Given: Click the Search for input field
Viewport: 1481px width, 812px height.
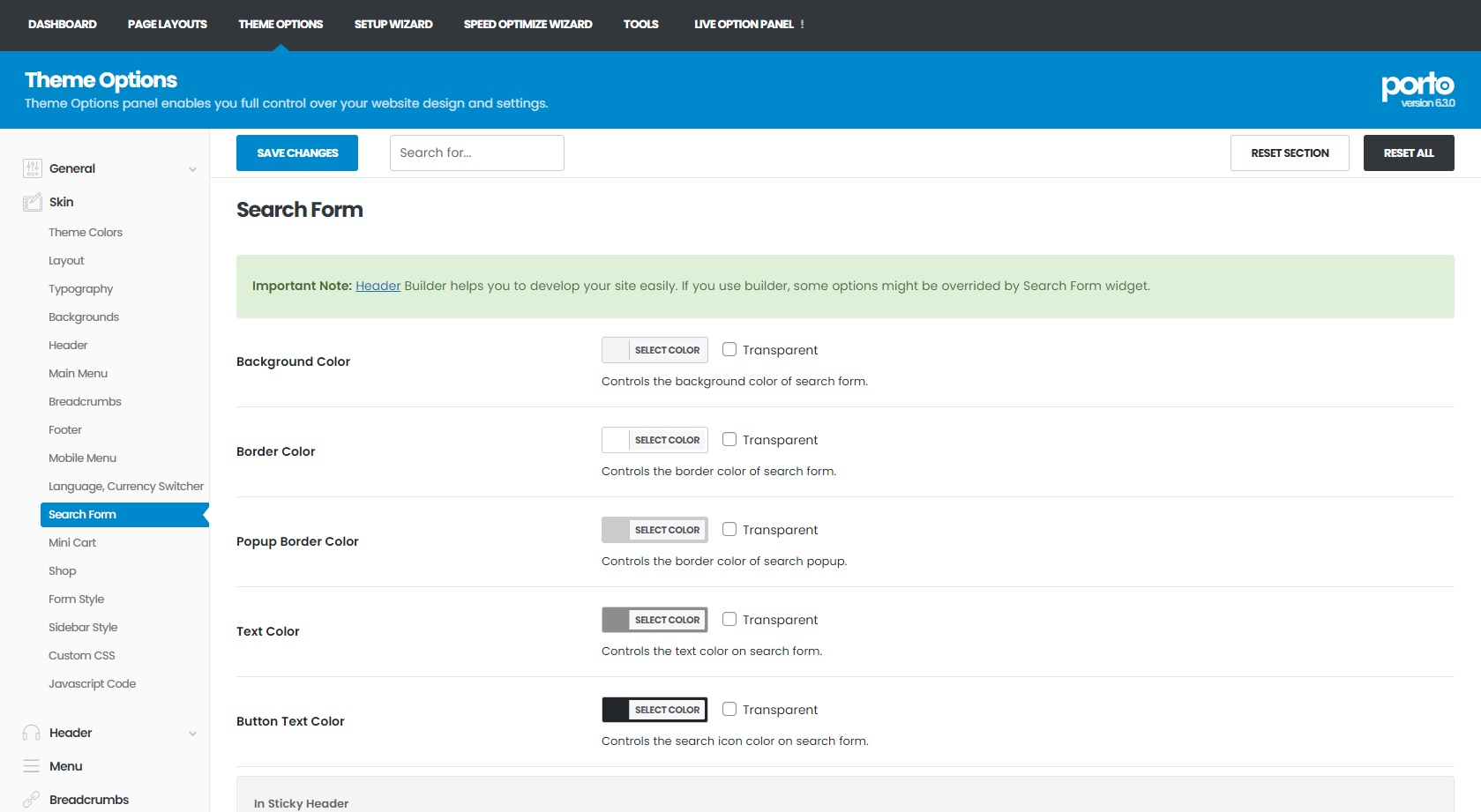Looking at the screenshot, I should pyautogui.click(x=476, y=153).
